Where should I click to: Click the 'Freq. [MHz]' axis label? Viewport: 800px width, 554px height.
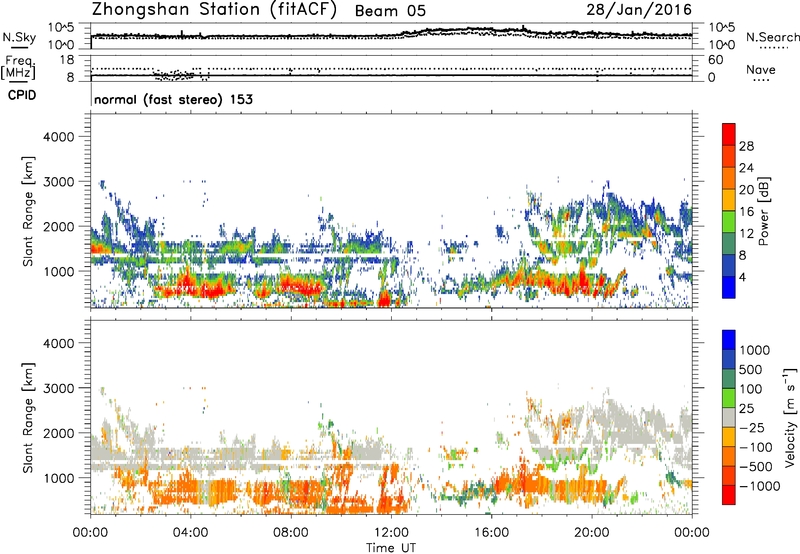(18, 67)
